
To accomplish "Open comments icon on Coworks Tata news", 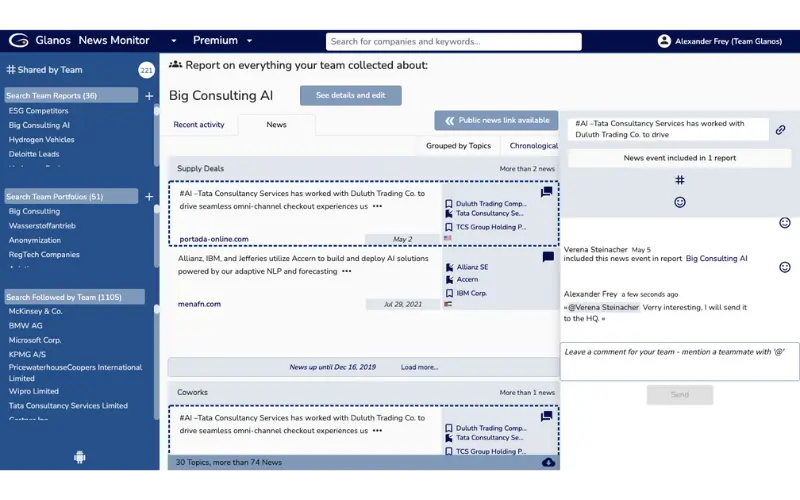I will pyautogui.click(x=546, y=416).
